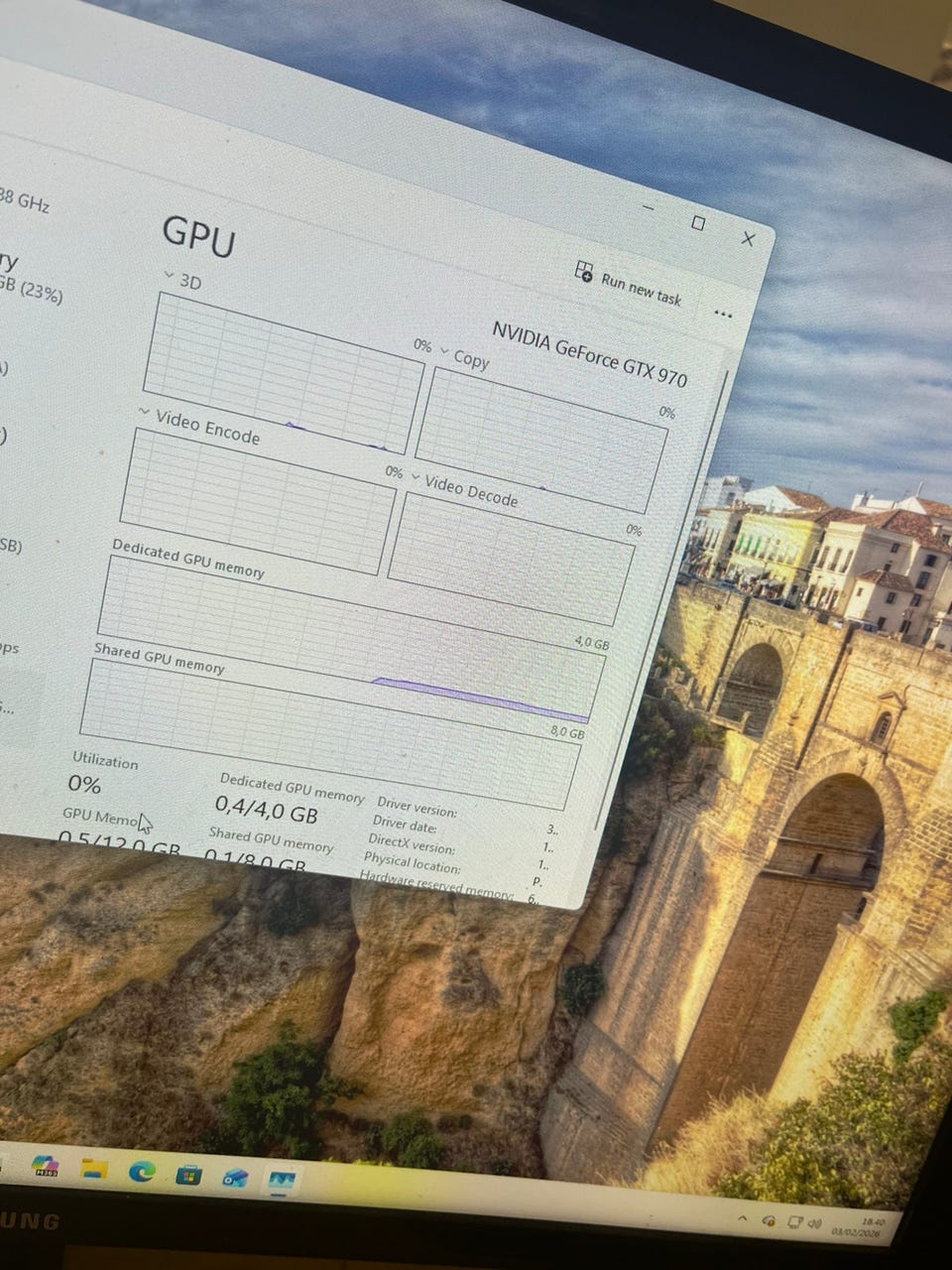Click the Shared GPU memory graph
The image size is (952, 1270).
click(x=330, y=735)
